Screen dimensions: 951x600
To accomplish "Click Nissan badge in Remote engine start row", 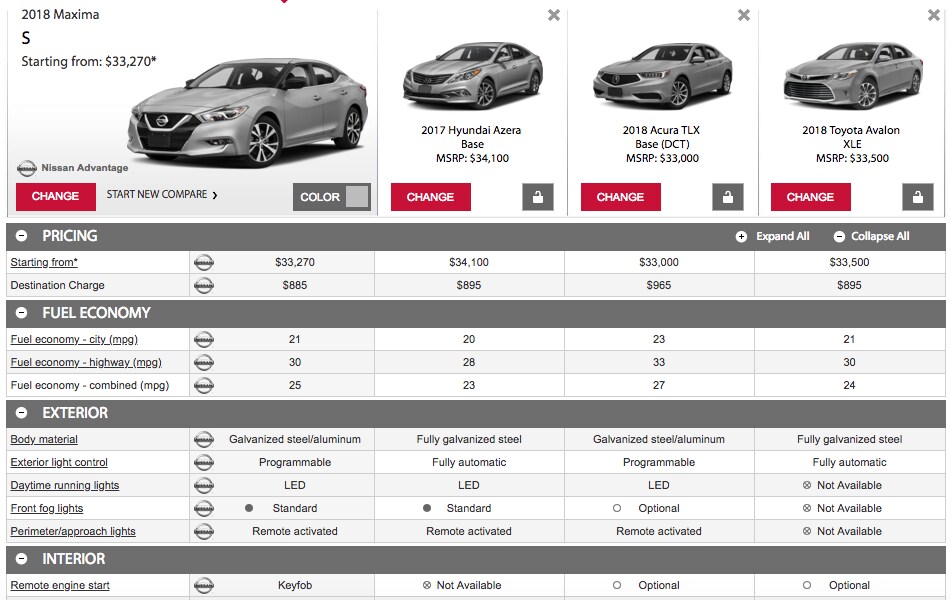I will [x=204, y=585].
